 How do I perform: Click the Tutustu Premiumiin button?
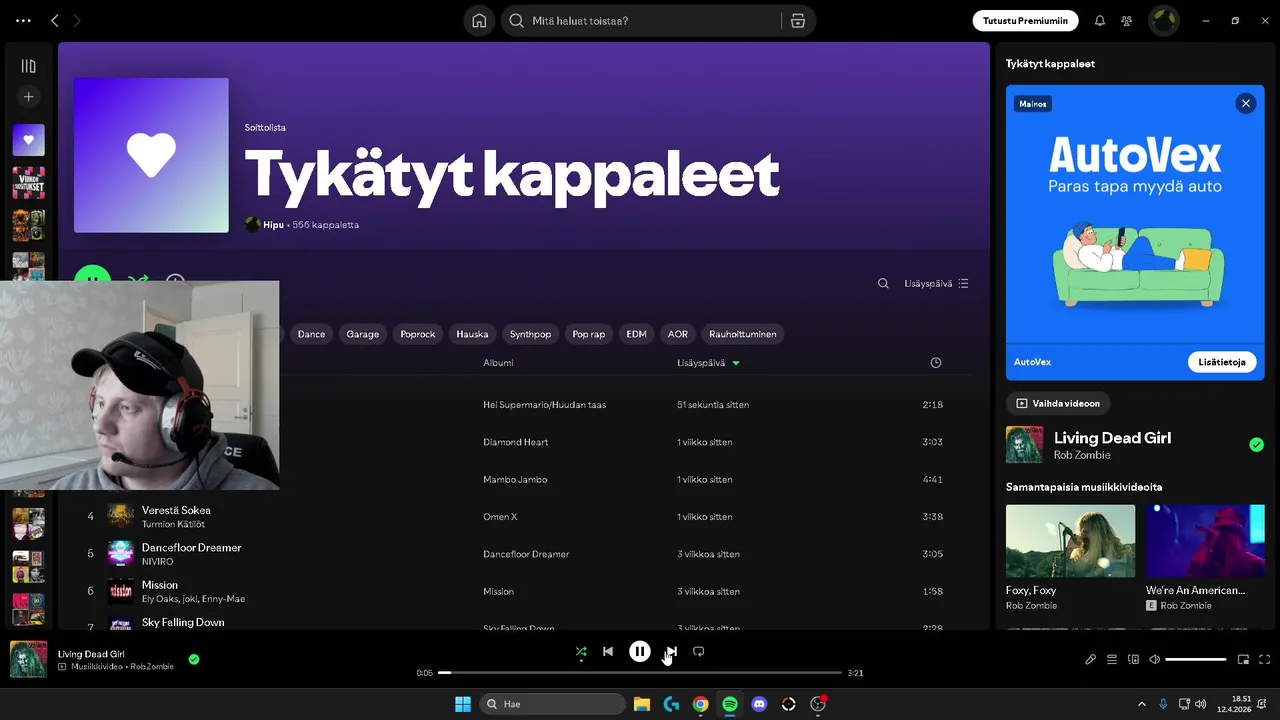1025,20
